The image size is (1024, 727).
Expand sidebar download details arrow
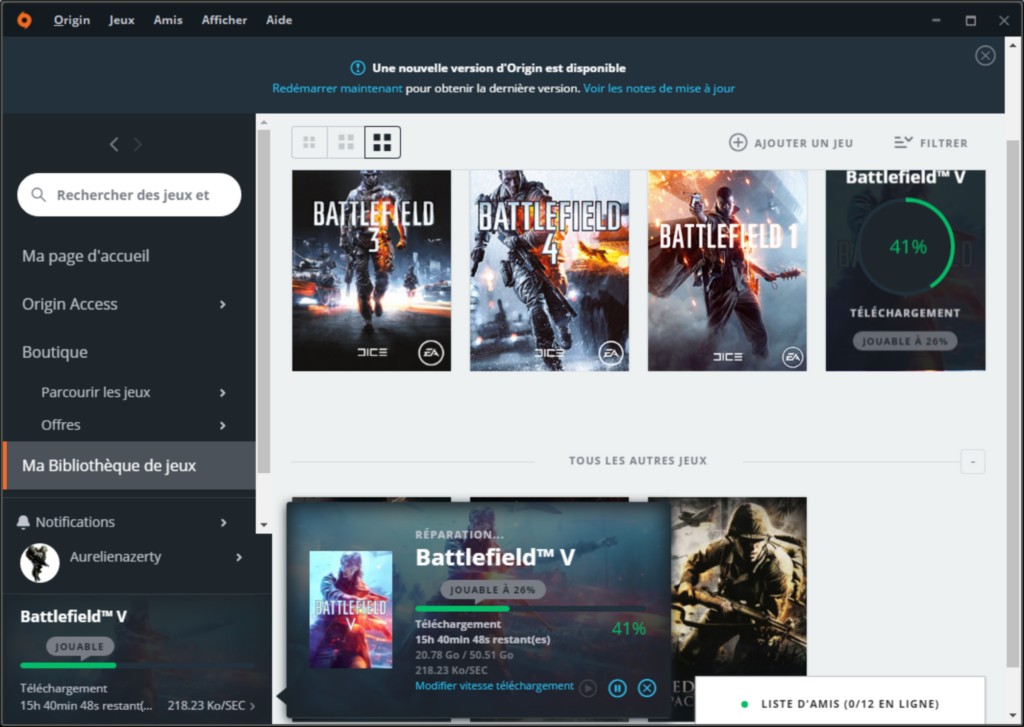[x=252, y=706]
